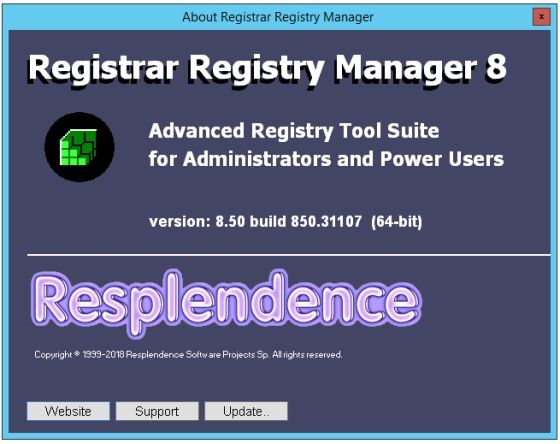Screen dimensions: 560x444
Task: Click the dialog title bar text
Action: [x=278, y=17]
